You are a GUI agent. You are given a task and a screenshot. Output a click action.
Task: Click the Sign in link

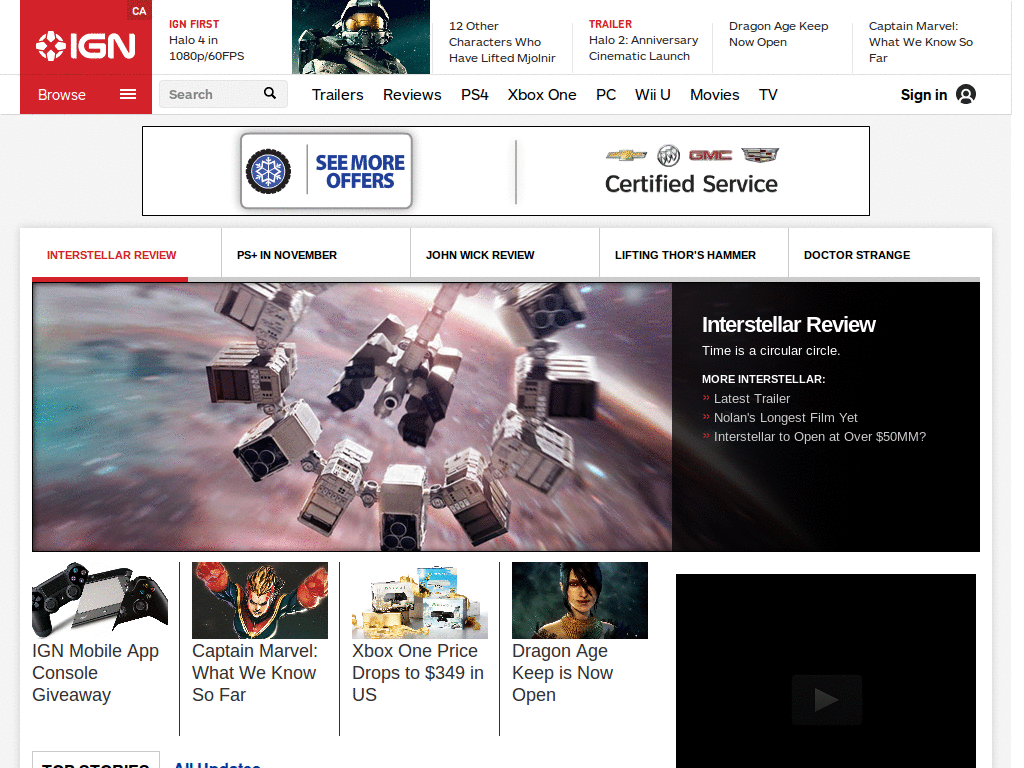pyautogui.click(x=923, y=95)
